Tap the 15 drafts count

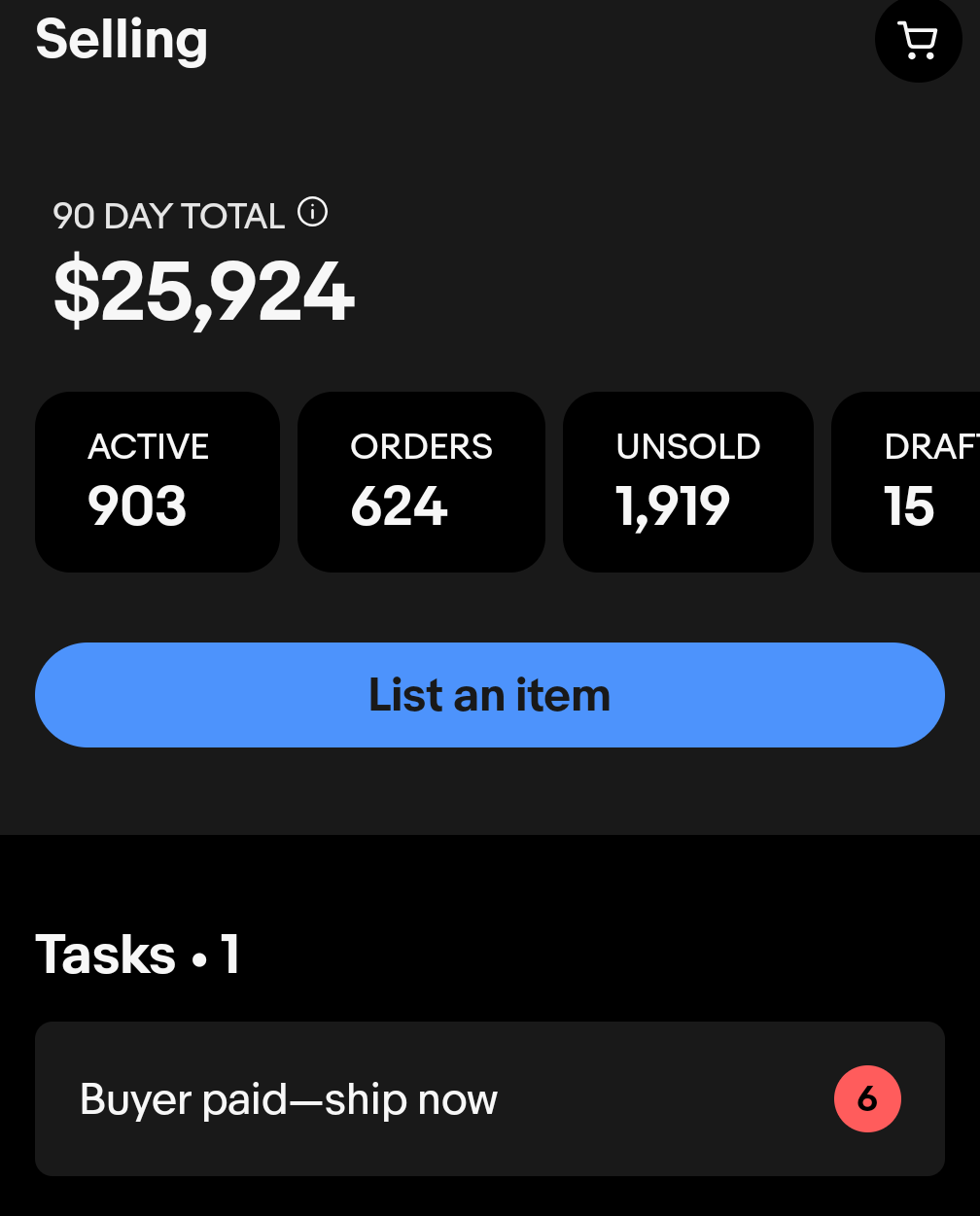[x=909, y=506]
